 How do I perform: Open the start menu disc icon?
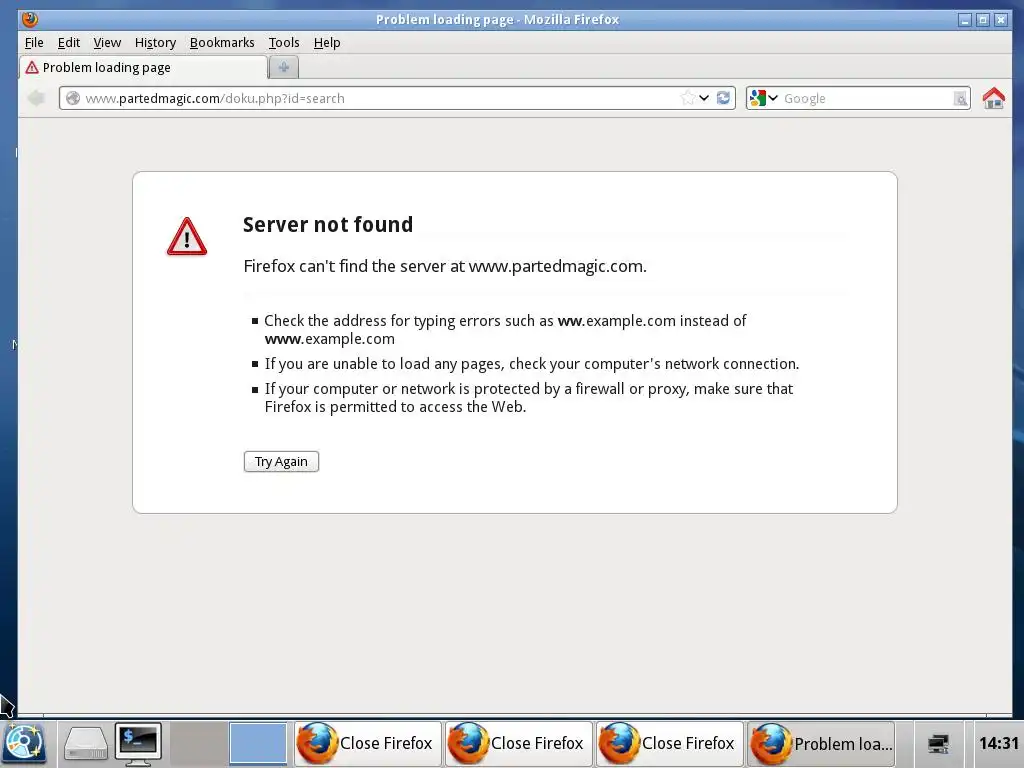24,743
